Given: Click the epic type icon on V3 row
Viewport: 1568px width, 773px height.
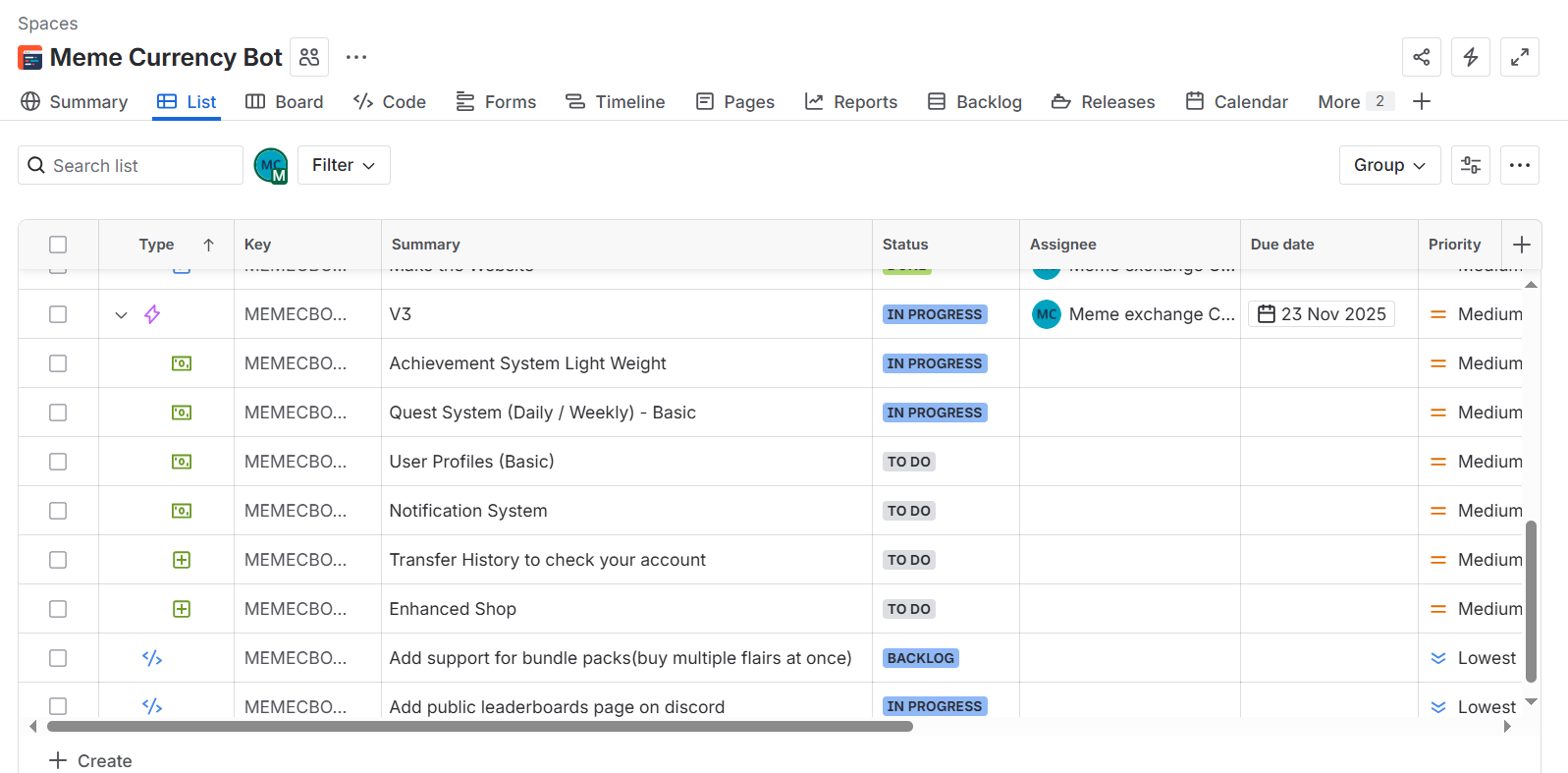Looking at the screenshot, I should pos(152,314).
